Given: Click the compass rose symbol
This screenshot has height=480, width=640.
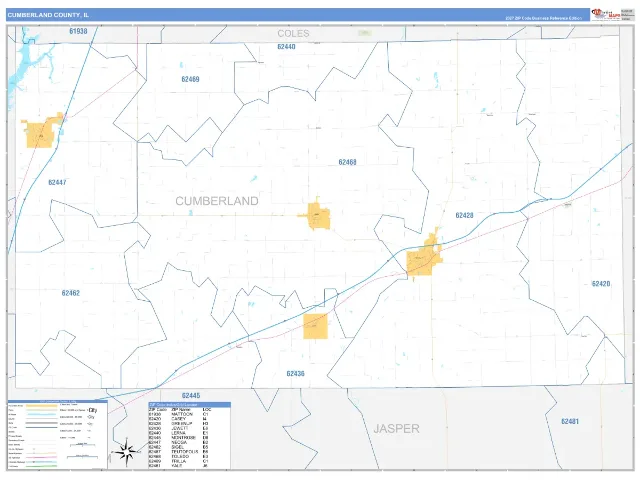Looking at the screenshot, I should point(126,452).
